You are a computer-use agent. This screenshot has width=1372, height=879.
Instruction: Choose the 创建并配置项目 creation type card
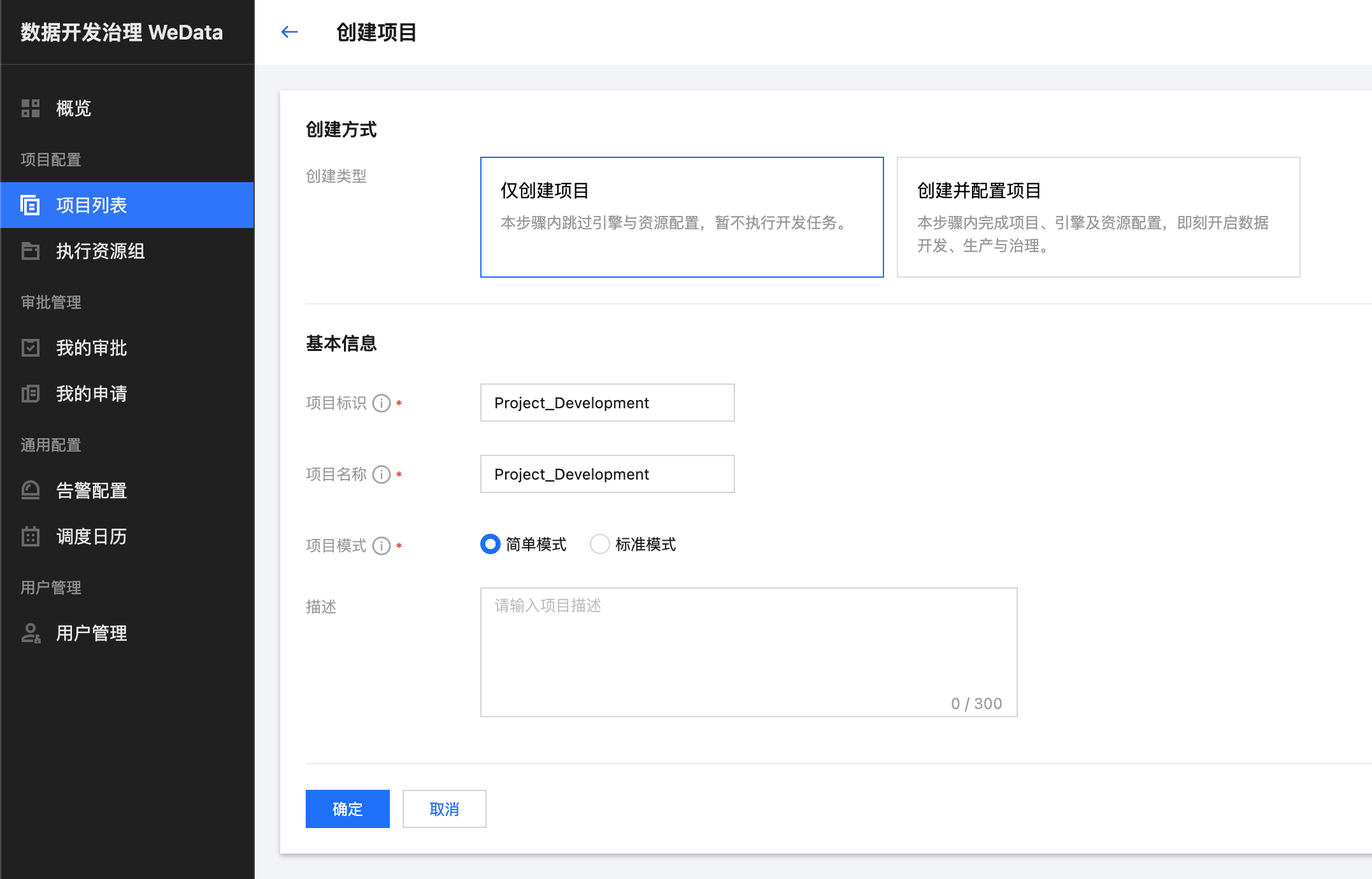tap(1098, 217)
